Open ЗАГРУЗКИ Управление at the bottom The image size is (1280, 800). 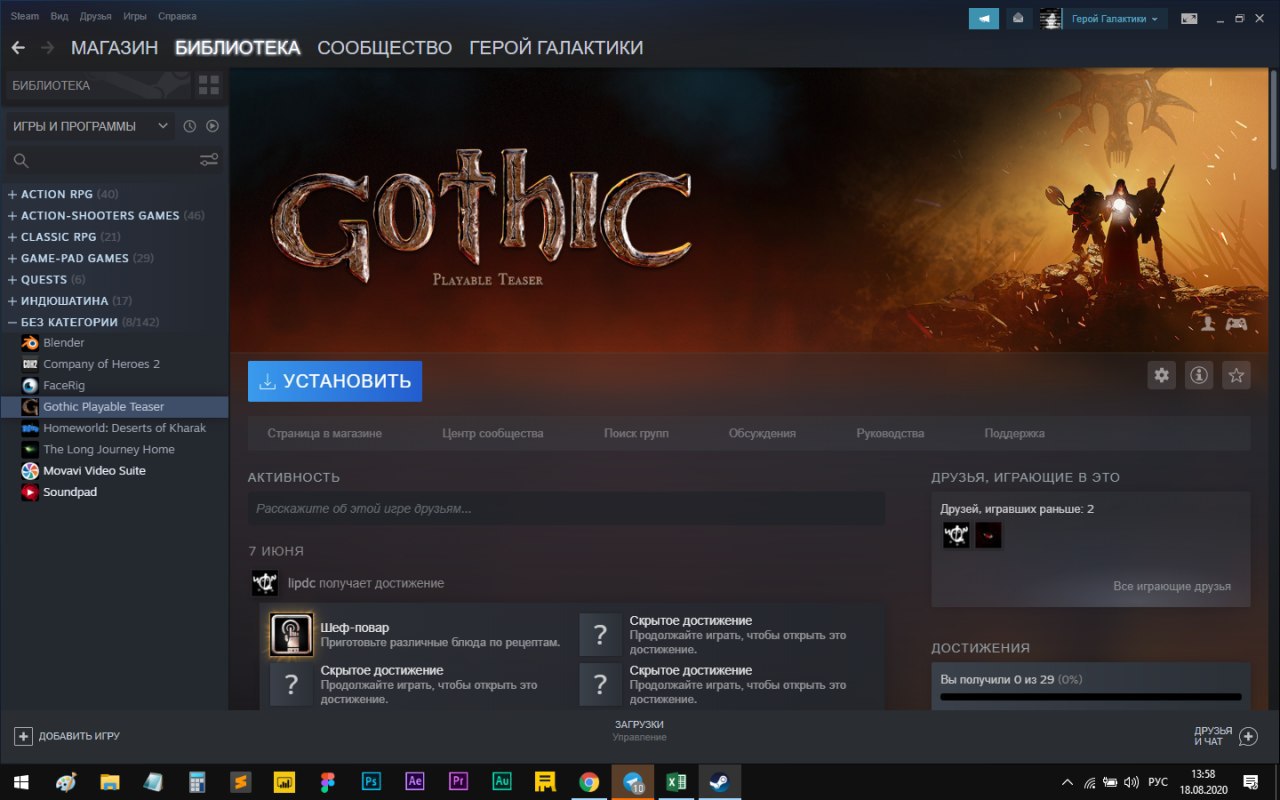tap(640, 730)
